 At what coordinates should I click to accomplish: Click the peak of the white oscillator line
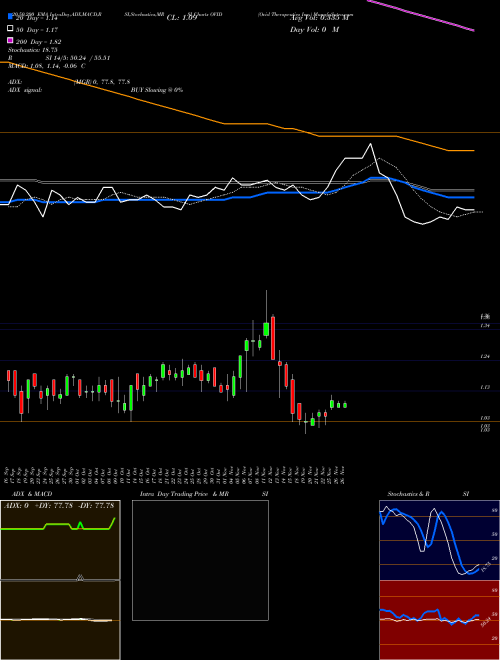[370, 144]
